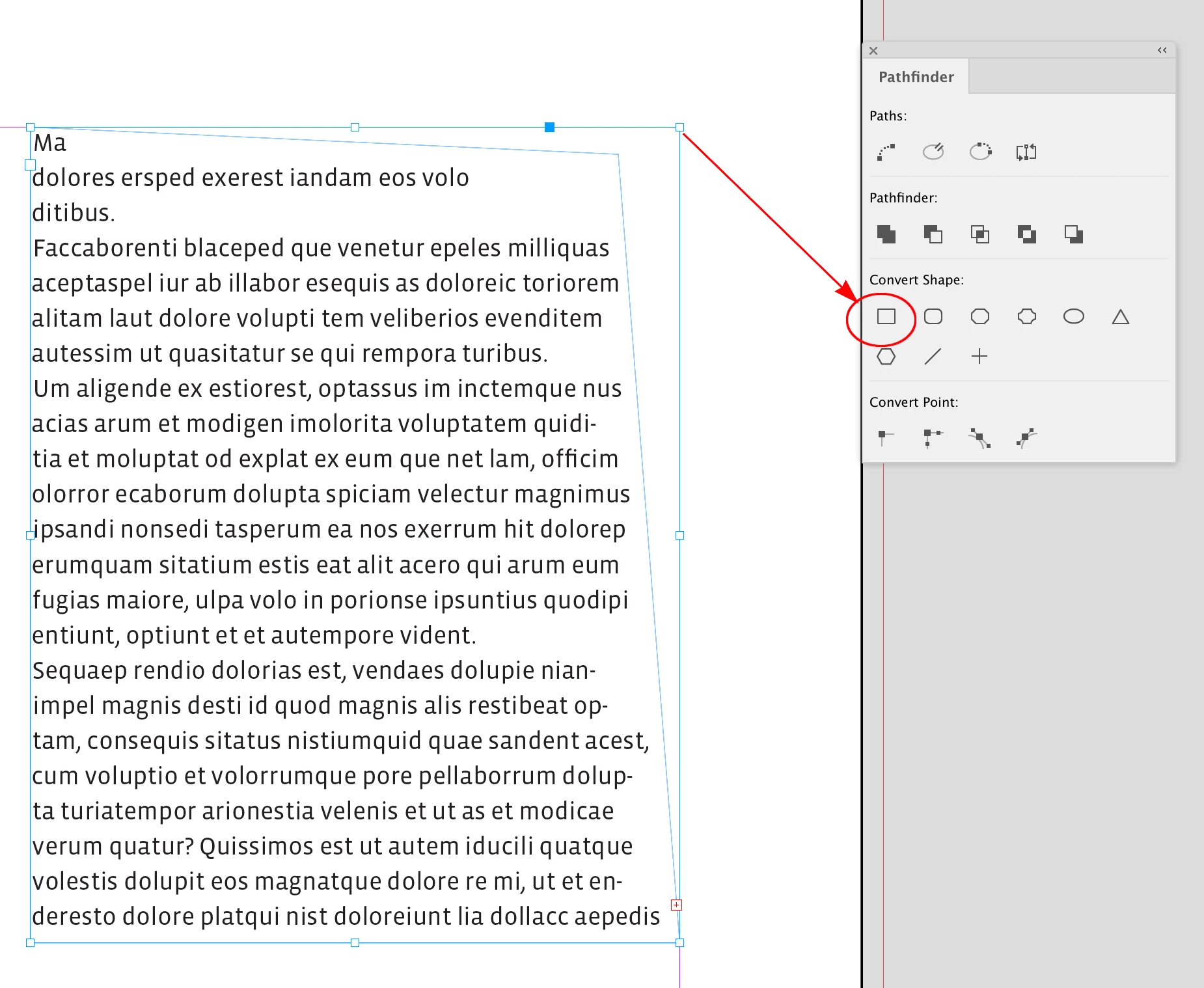Switch to the Pathfinder tab
Image resolution: width=1204 pixels, height=988 pixels.
916,77
